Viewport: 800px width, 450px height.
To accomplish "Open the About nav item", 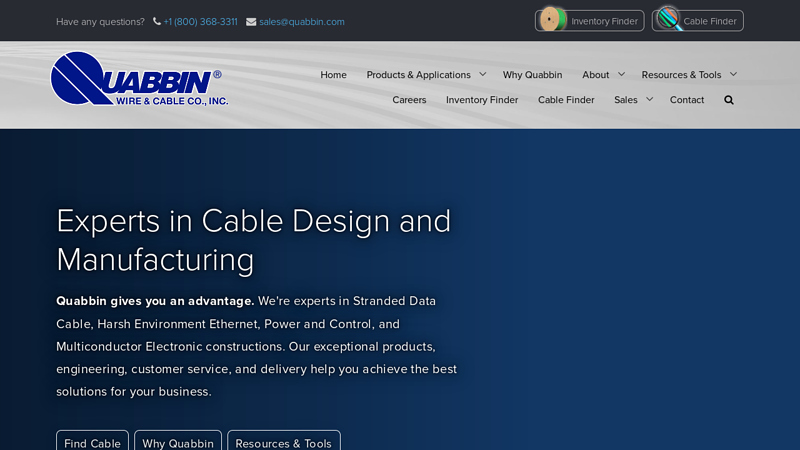I will (x=595, y=75).
